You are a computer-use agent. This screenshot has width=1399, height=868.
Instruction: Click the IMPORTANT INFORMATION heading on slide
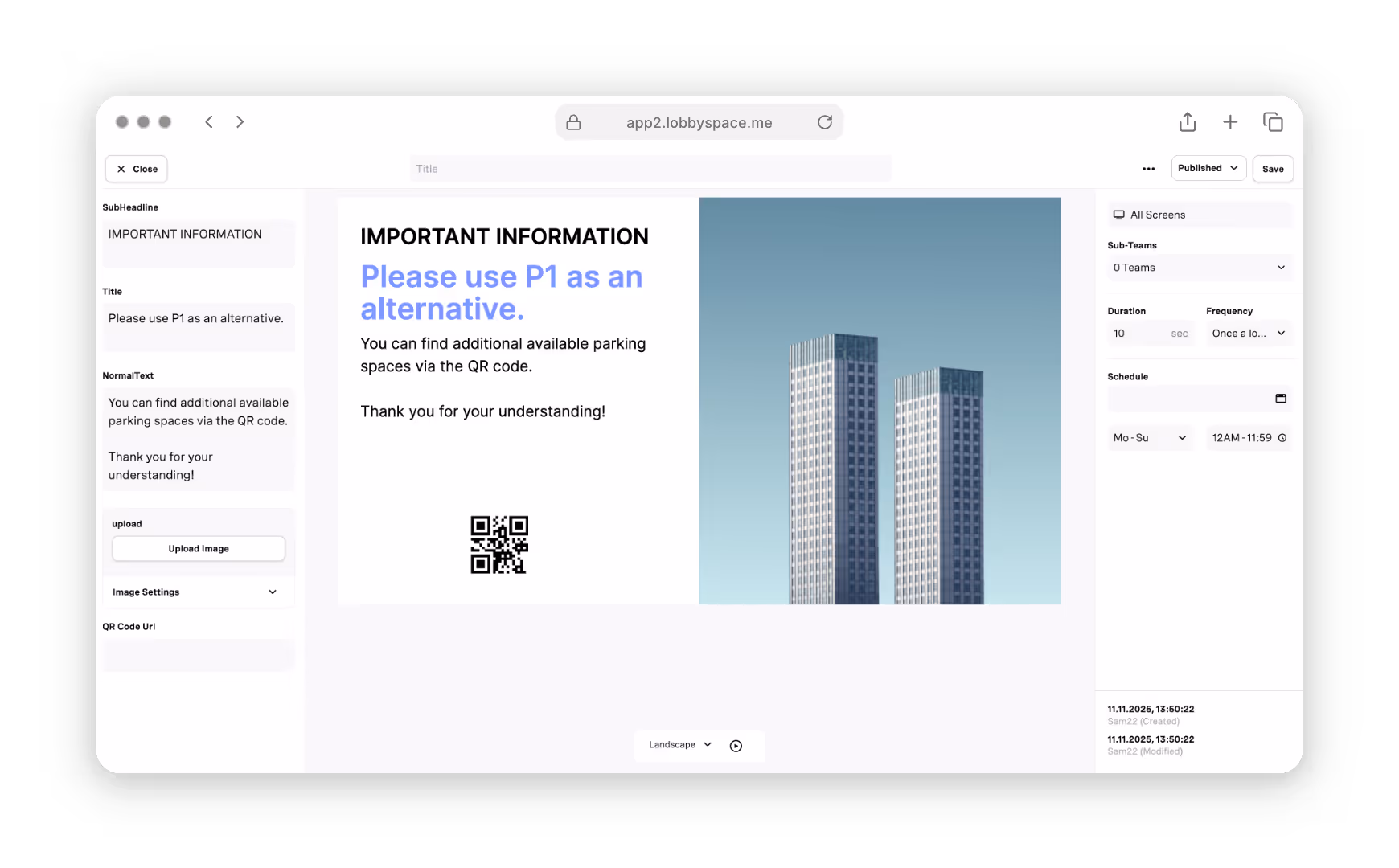[504, 236]
